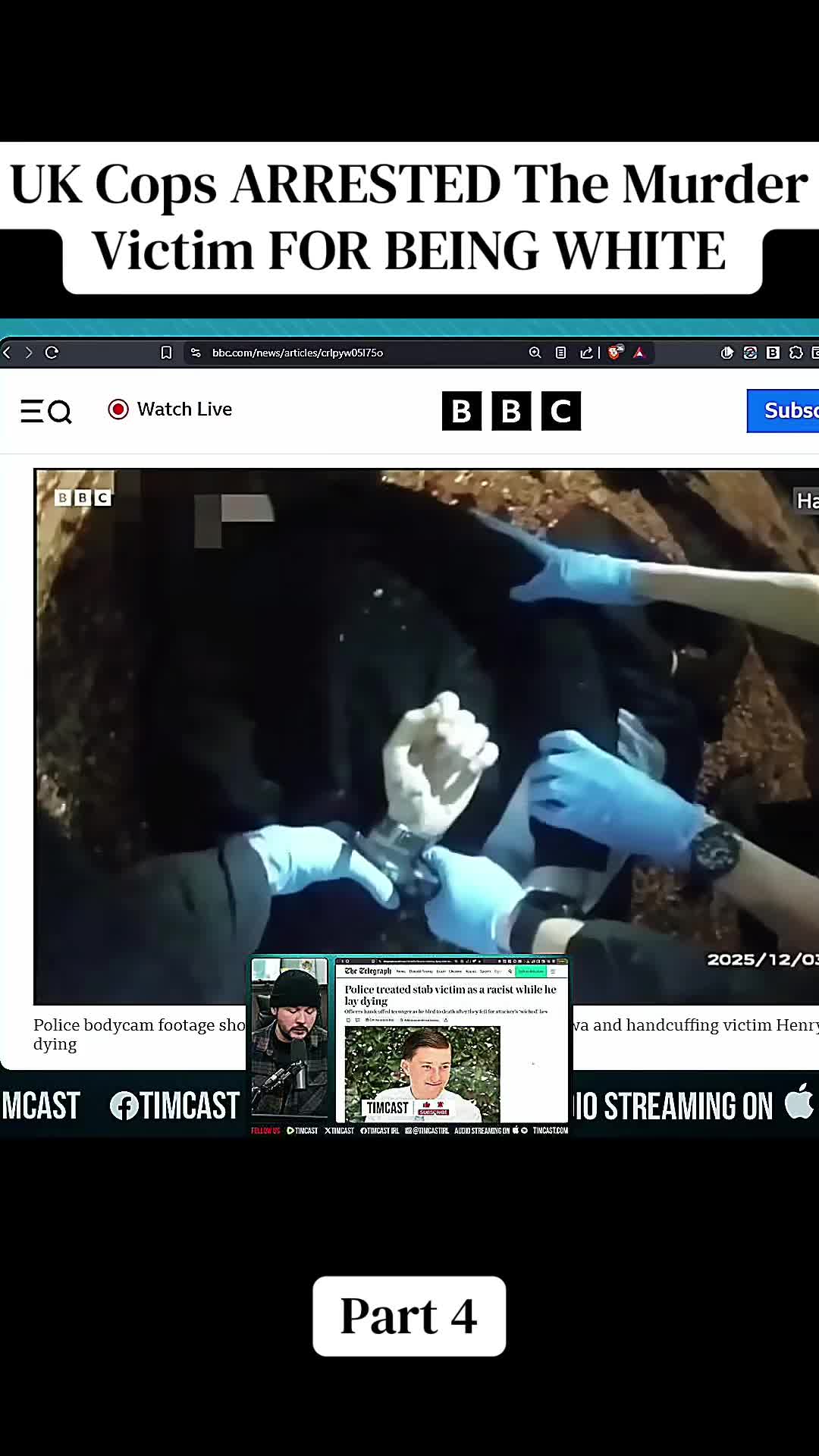
Task: Open the BBC menu and search icon
Action: click(45, 411)
